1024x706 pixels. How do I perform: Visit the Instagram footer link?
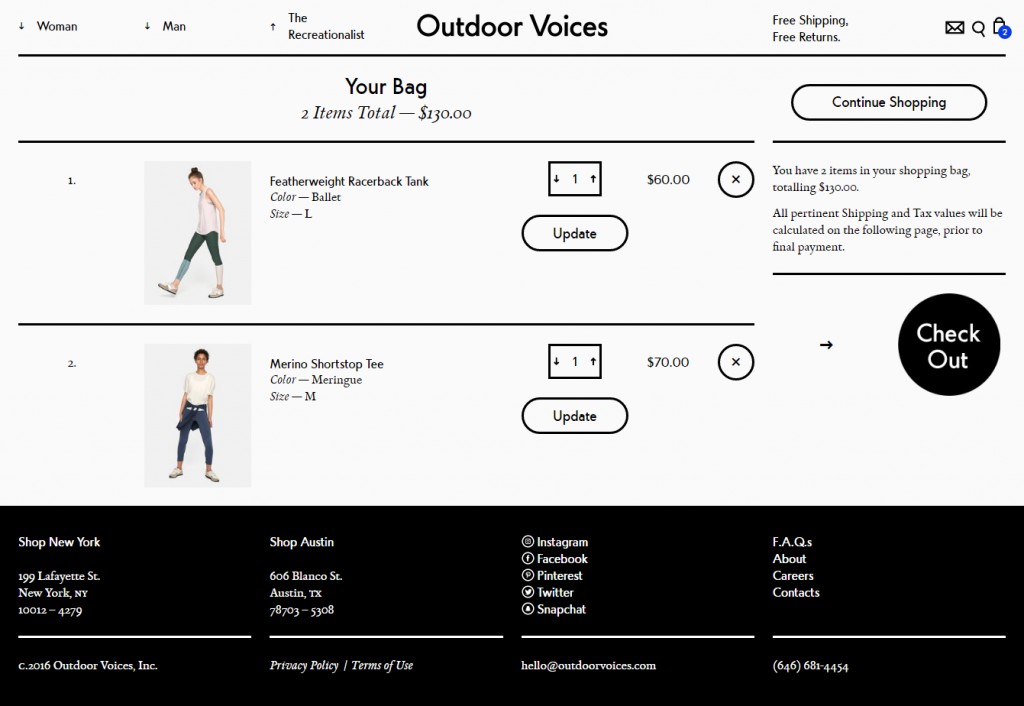pos(555,541)
